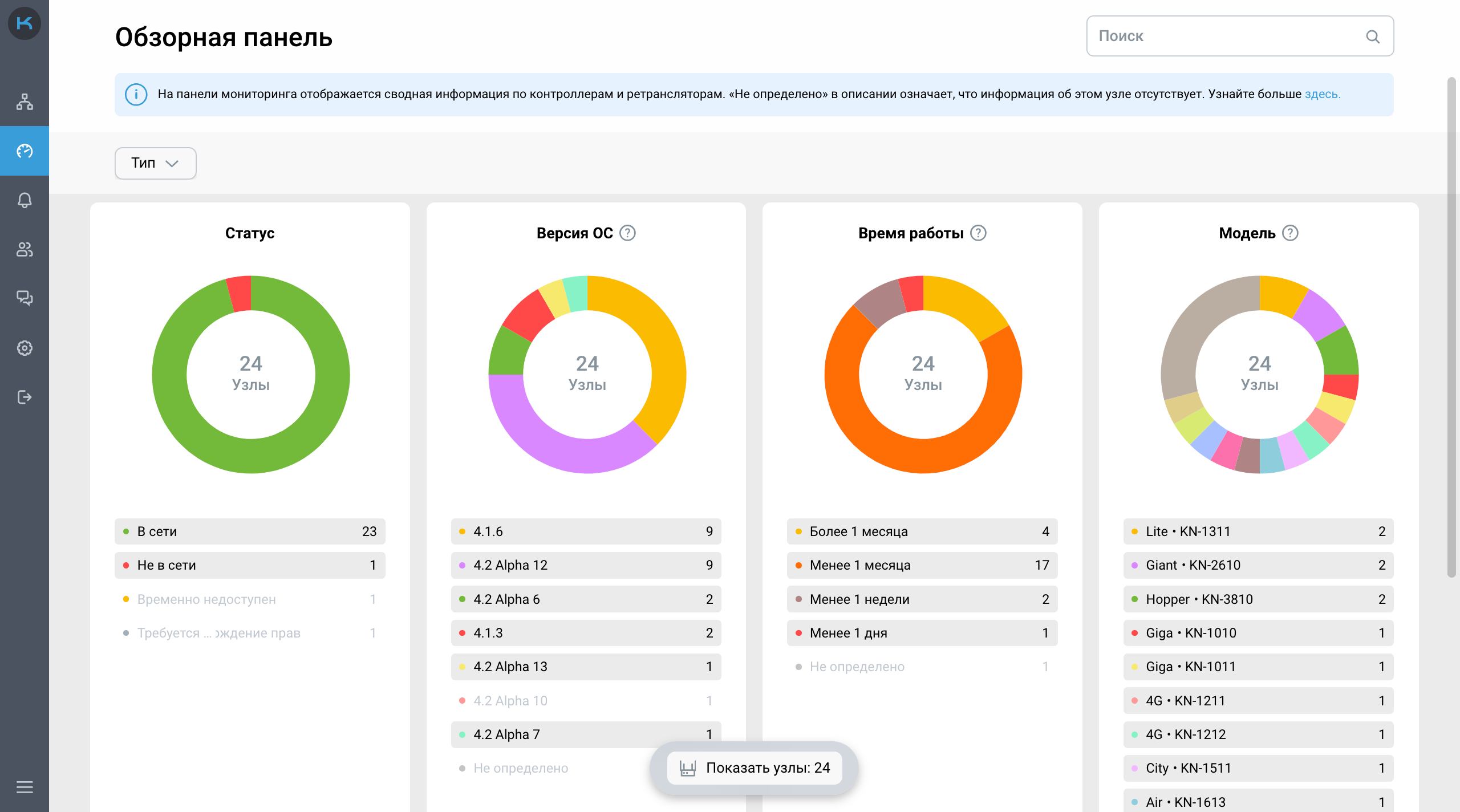Click the dashboard speedometer sidebar icon
The width and height of the screenshot is (1460, 812).
[25, 151]
